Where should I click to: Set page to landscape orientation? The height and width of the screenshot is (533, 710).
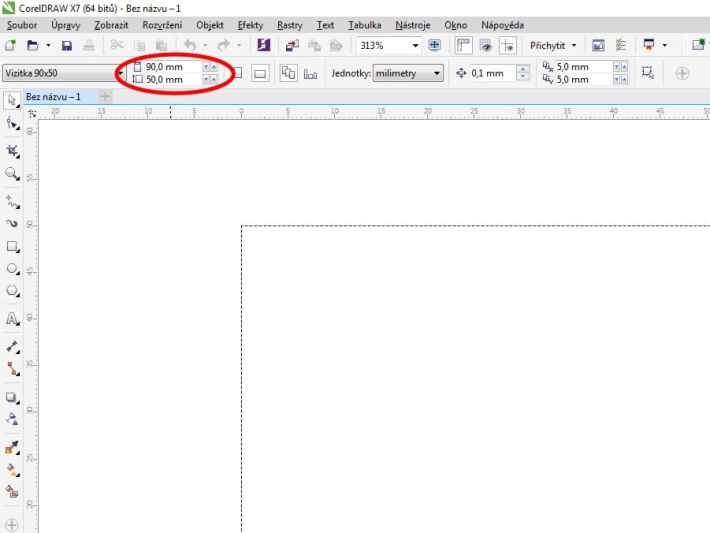click(x=260, y=73)
